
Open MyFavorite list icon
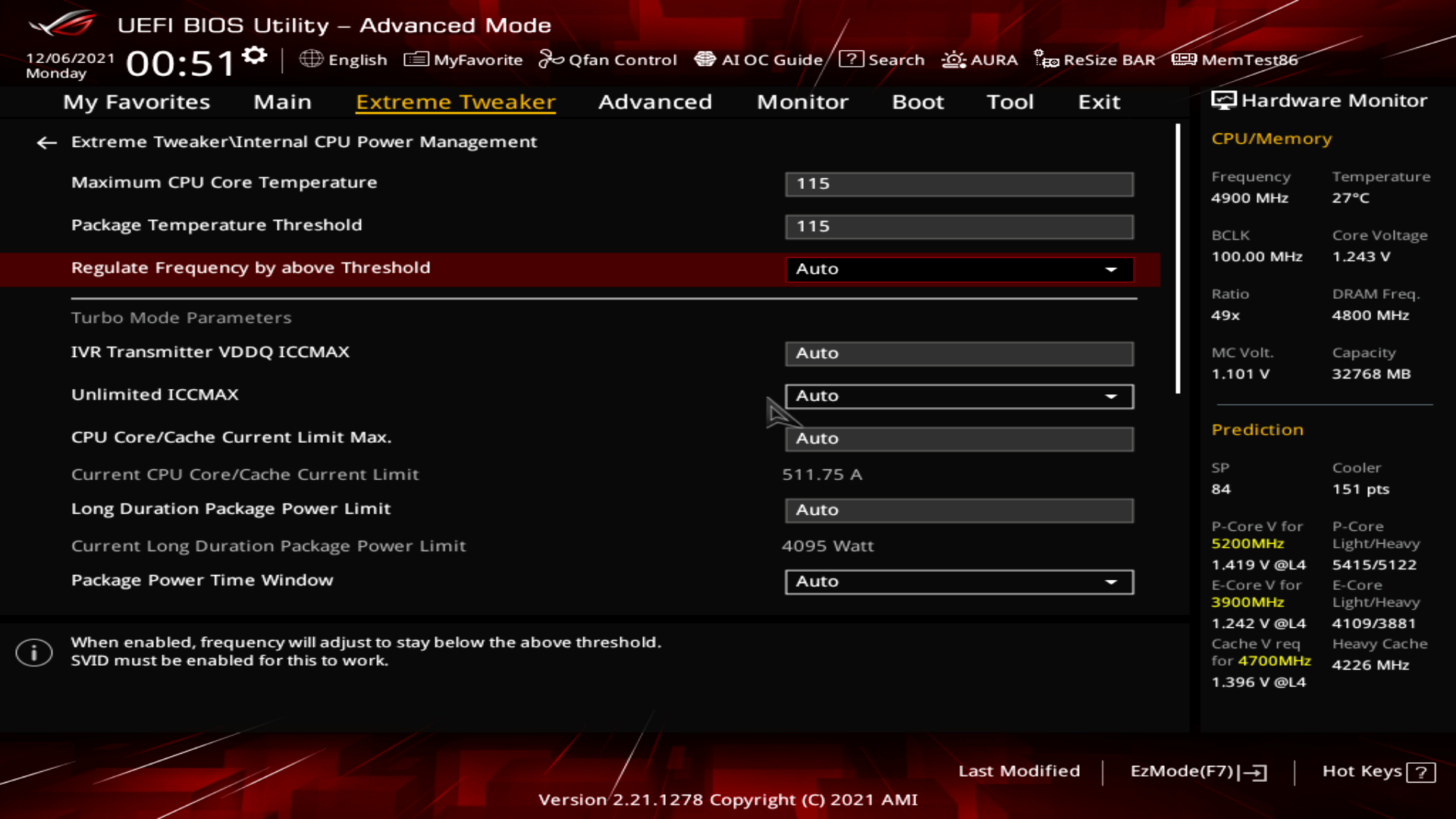416,59
